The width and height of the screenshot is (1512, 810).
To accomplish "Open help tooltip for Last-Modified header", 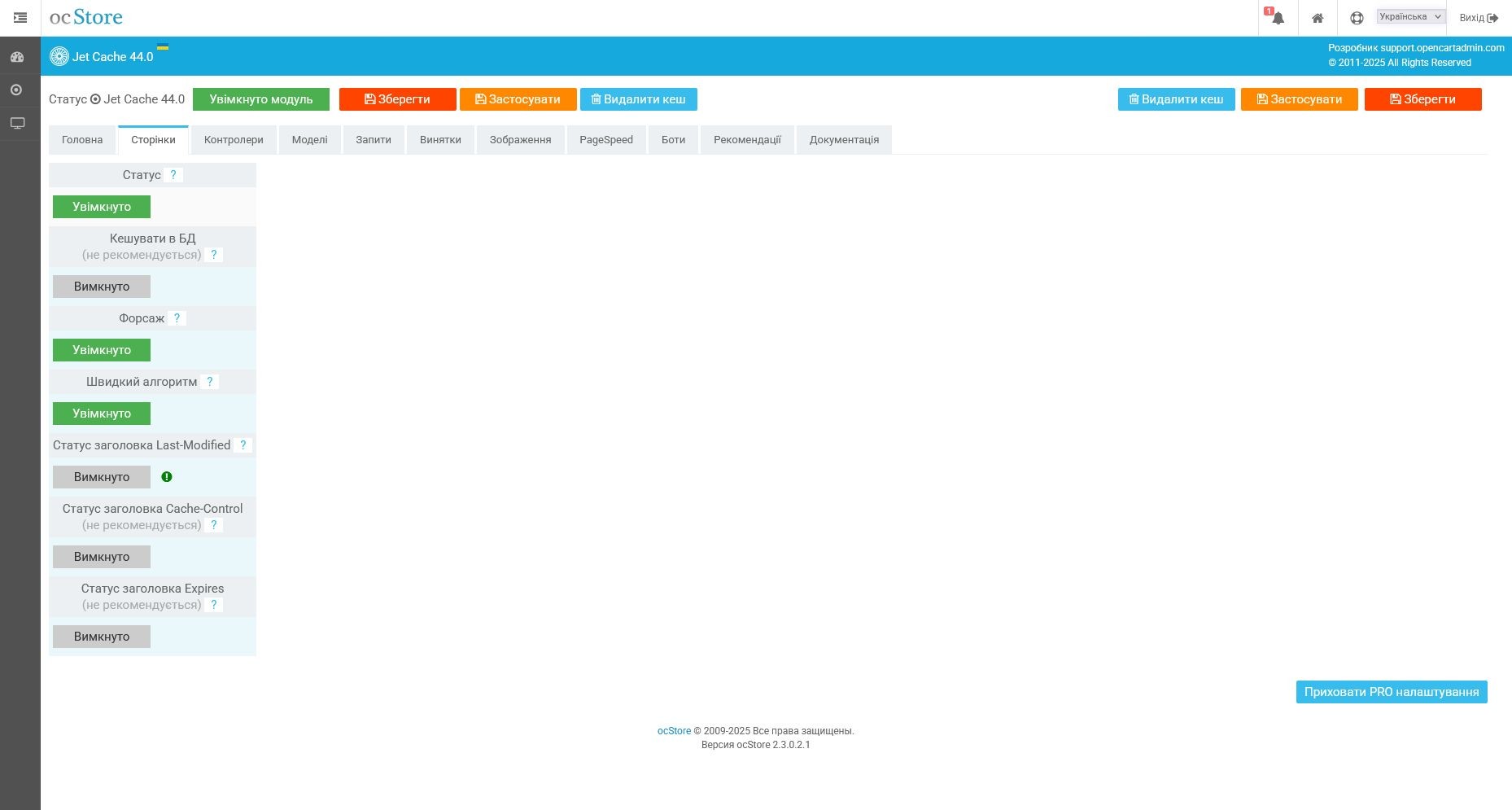I will pyautogui.click(x=243, y=445).
